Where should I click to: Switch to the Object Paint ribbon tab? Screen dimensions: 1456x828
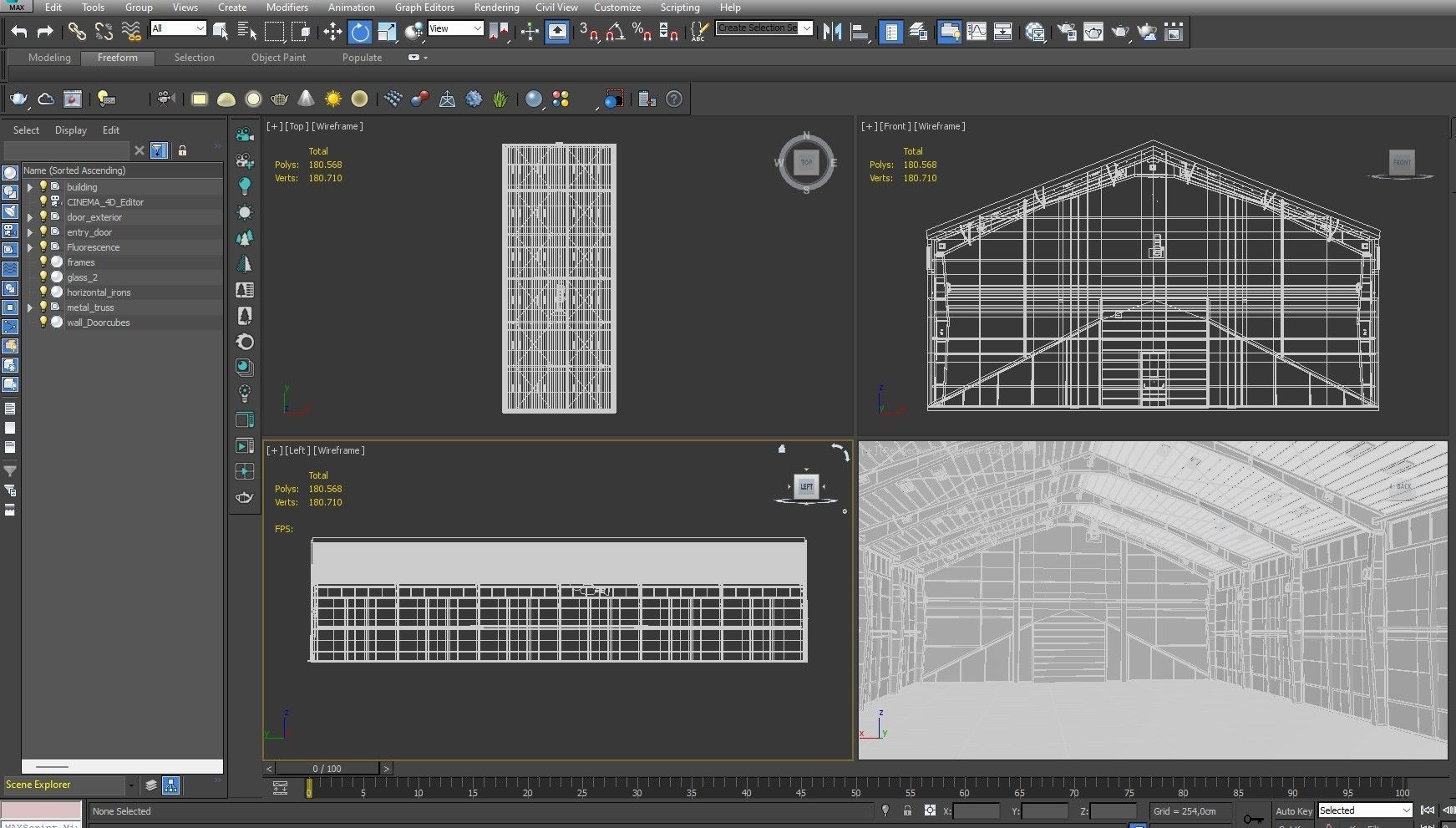[278, 58]
